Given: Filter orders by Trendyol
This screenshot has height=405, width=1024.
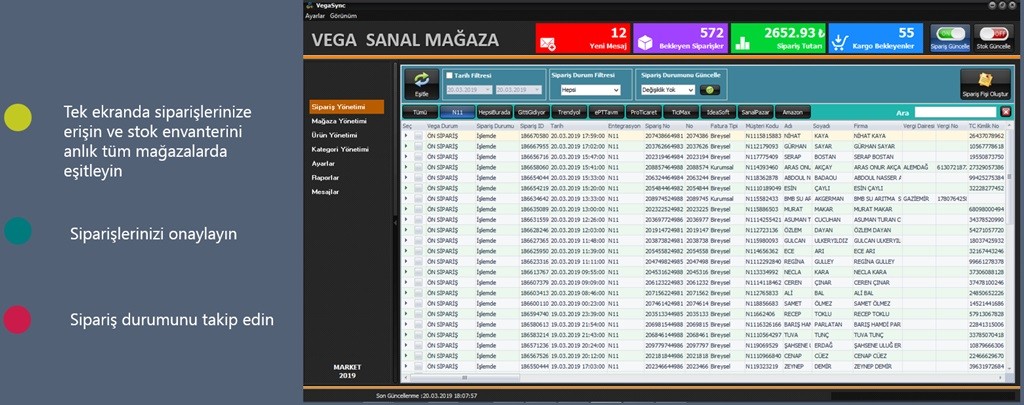Looking at the screenshot, I should (569, 112).
